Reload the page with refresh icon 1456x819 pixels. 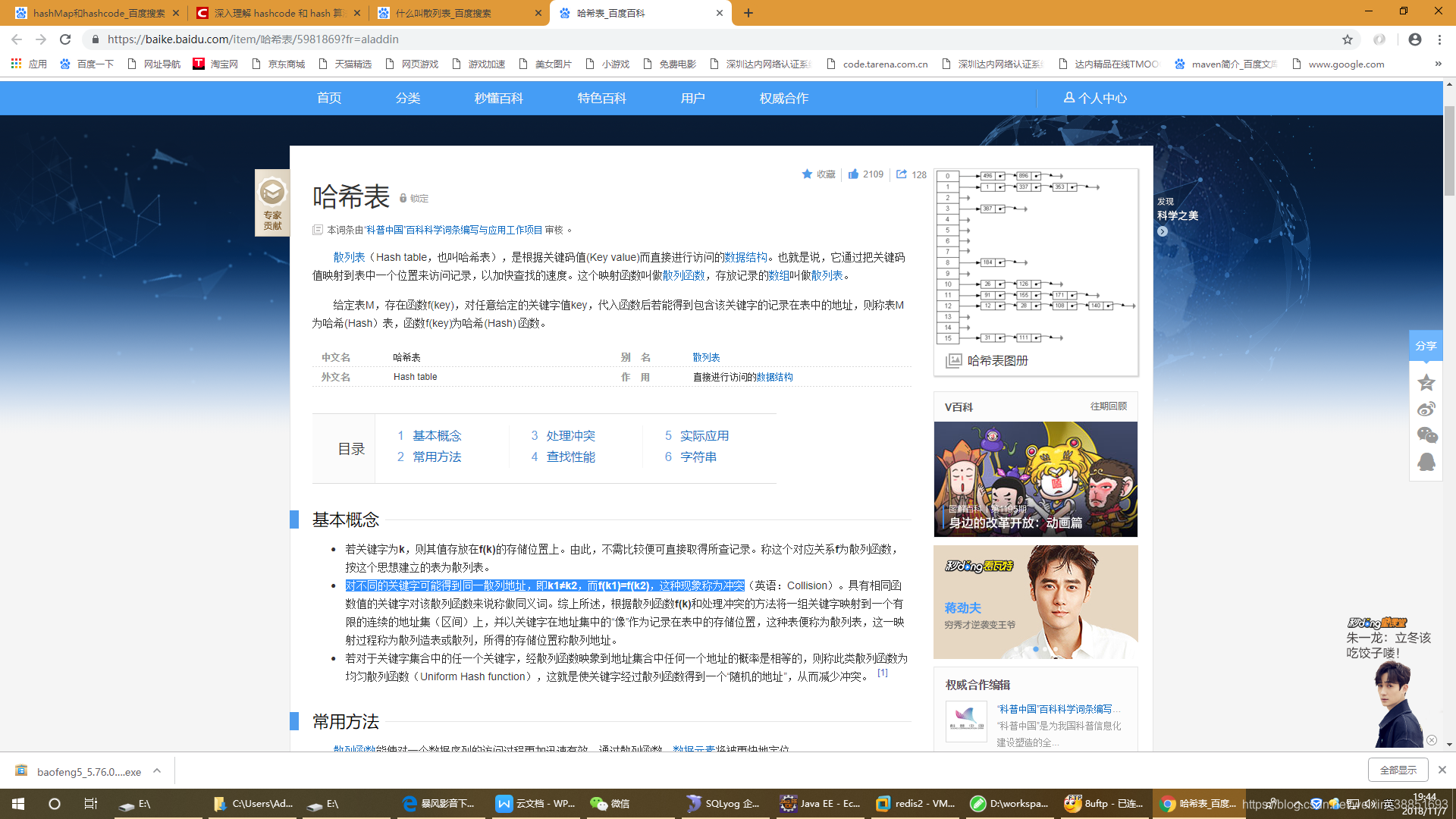65,39
